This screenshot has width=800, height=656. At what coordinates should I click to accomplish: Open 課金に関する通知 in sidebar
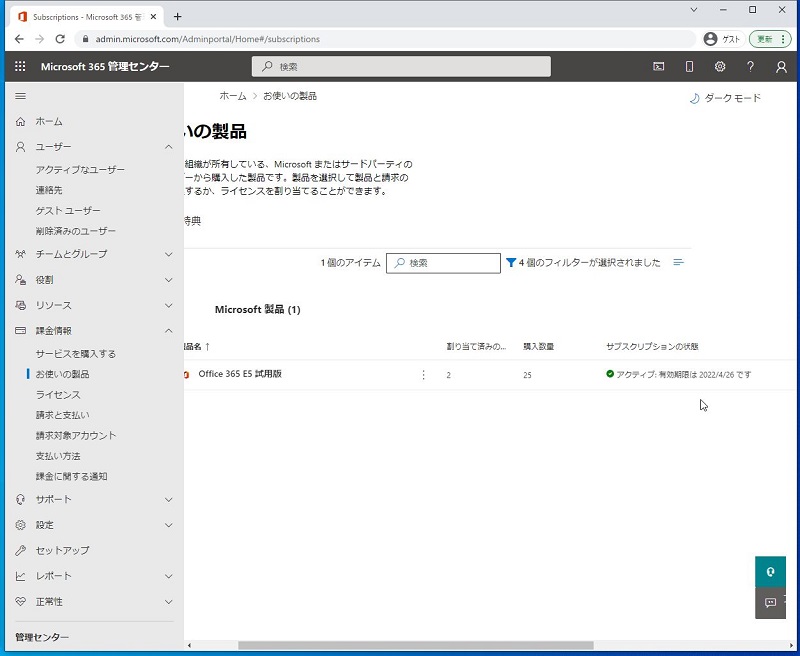coord(71,476)
